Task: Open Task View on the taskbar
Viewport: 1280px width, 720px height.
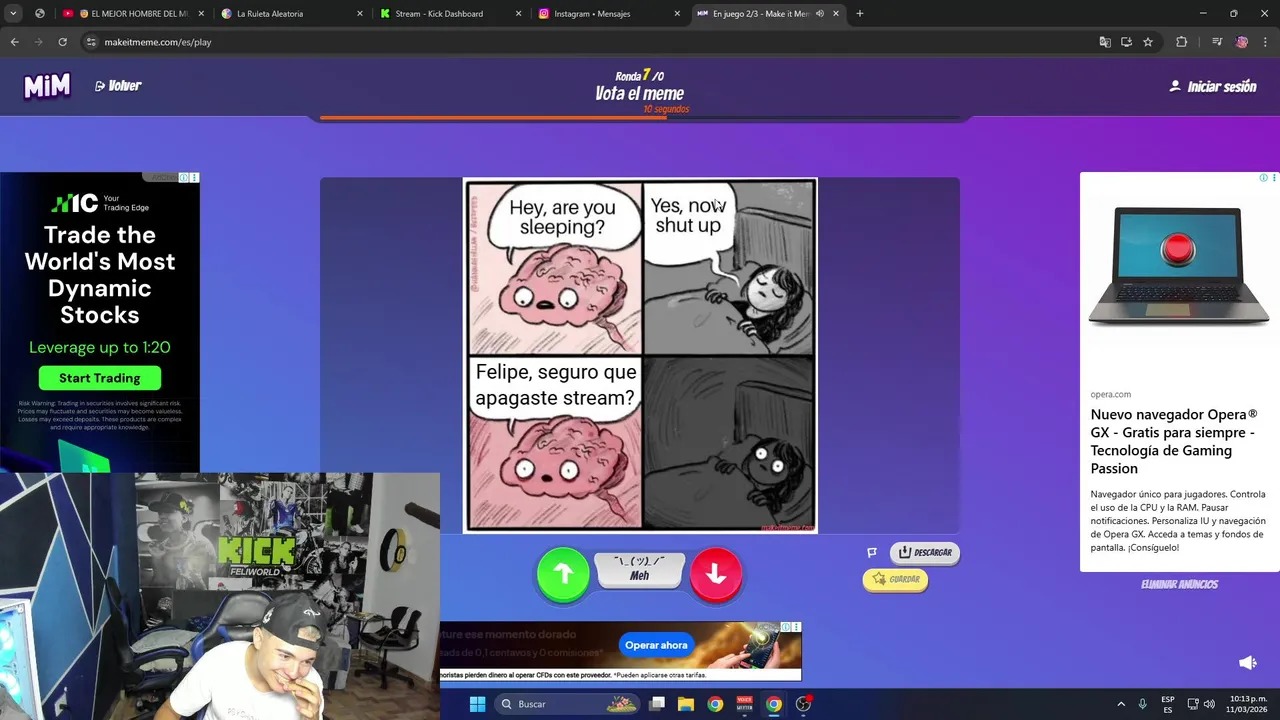Action: pos(657,704)
